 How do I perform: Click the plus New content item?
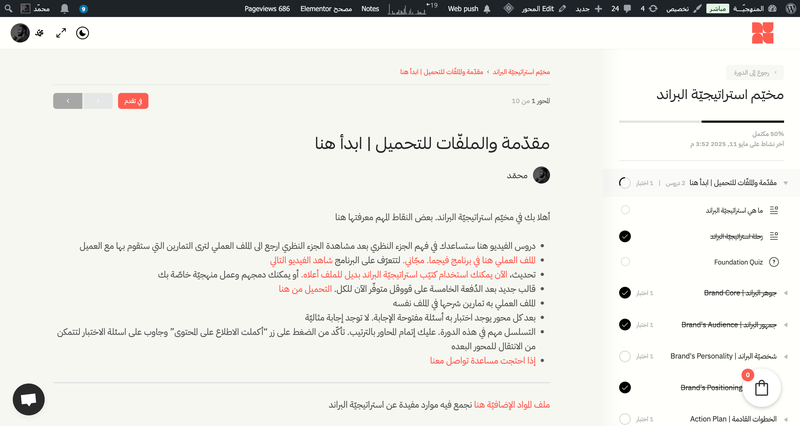click(x=589, y=9)
